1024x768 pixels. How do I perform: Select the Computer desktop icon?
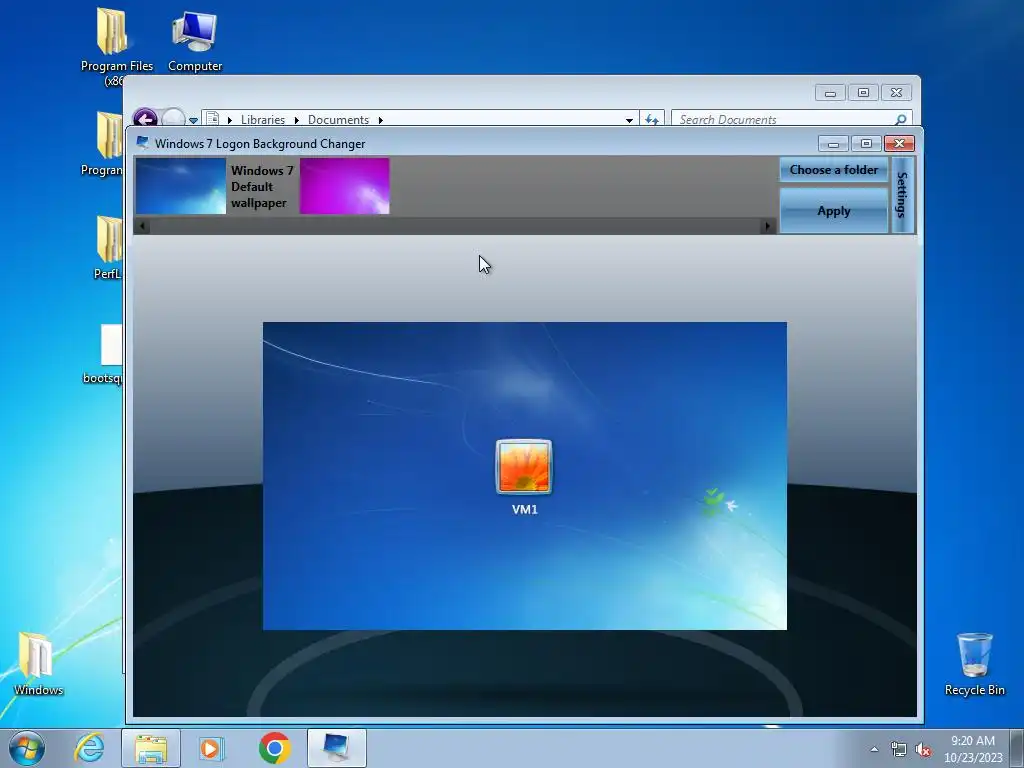195,41
